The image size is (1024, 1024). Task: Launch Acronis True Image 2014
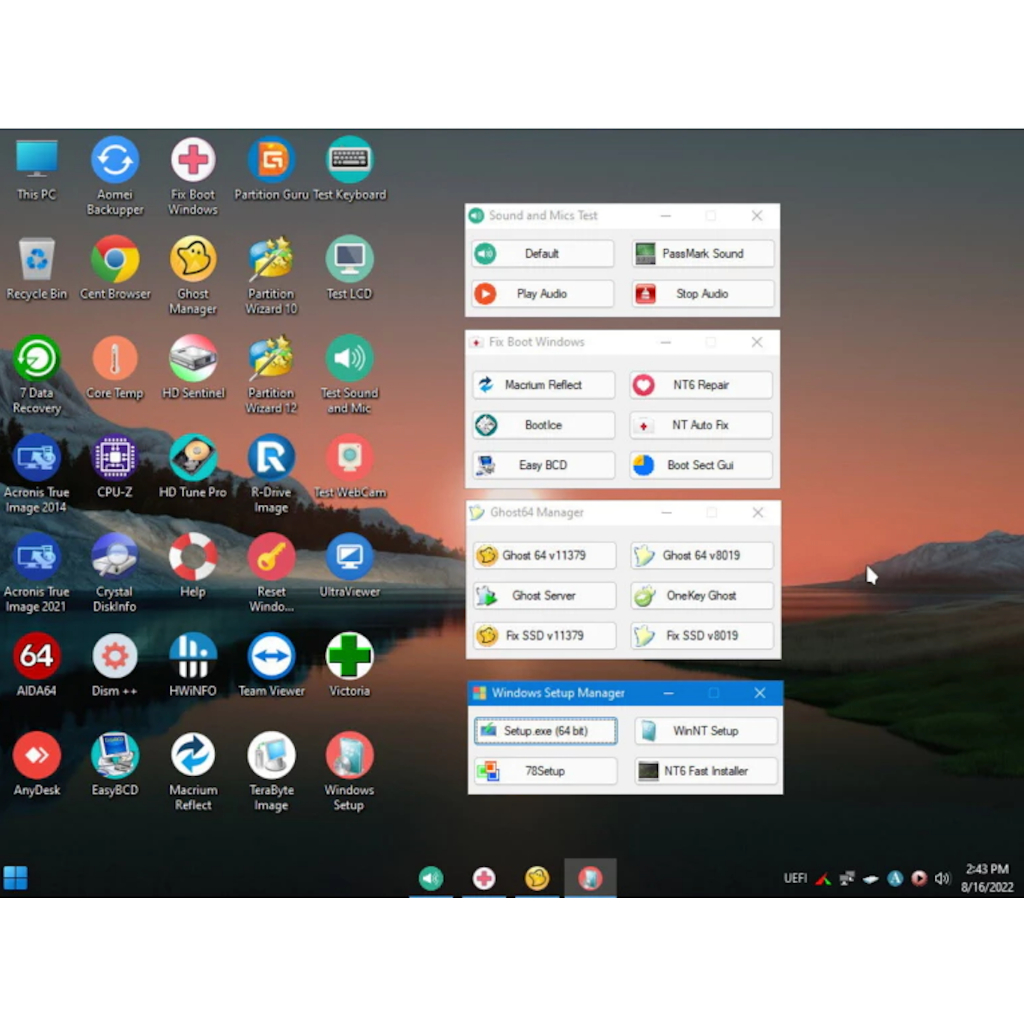(37, 473)
